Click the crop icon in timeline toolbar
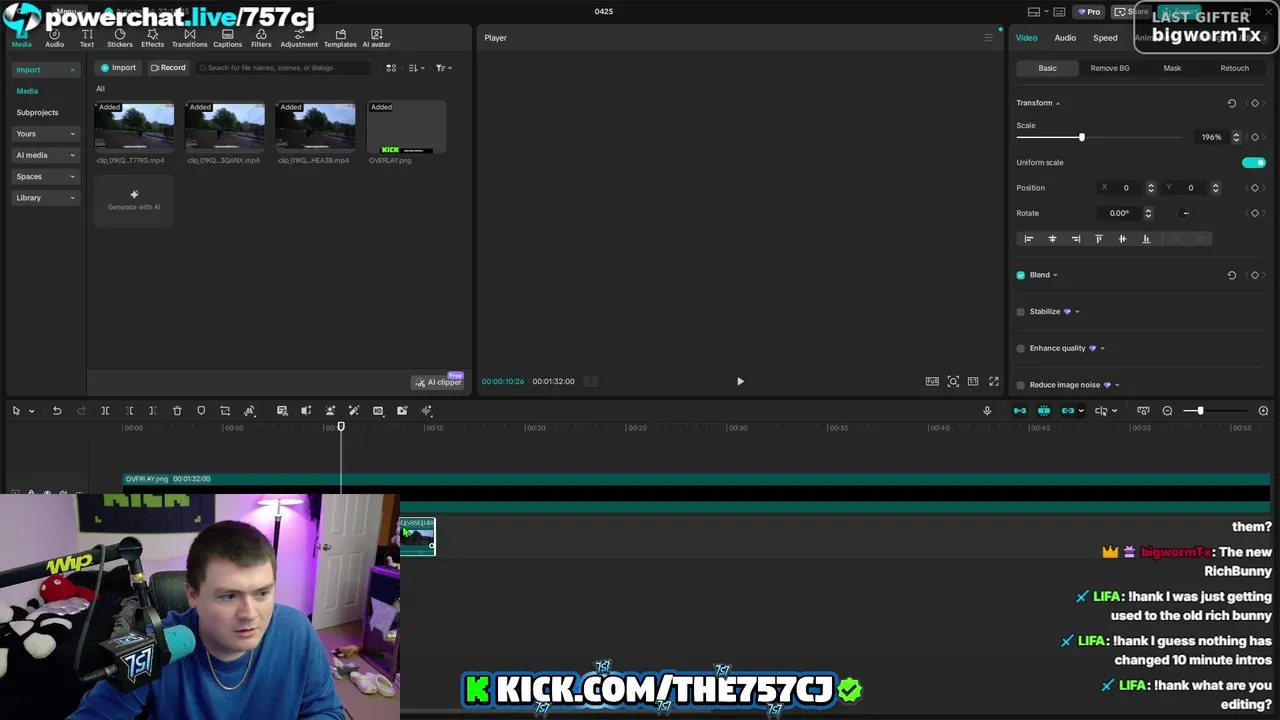The image size is (1280, 720). (225, 411)
